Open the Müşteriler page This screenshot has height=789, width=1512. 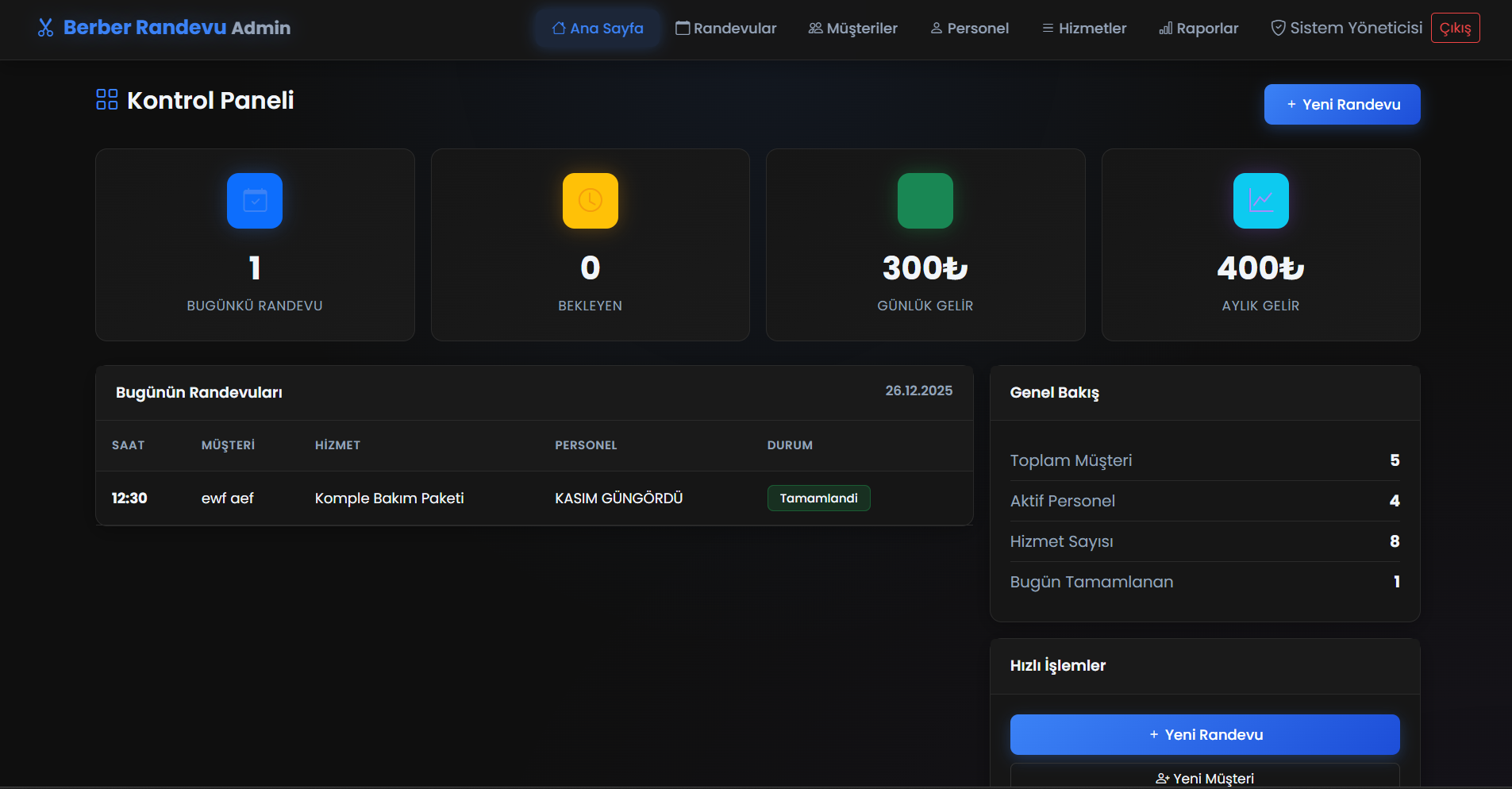click(853, 29)
